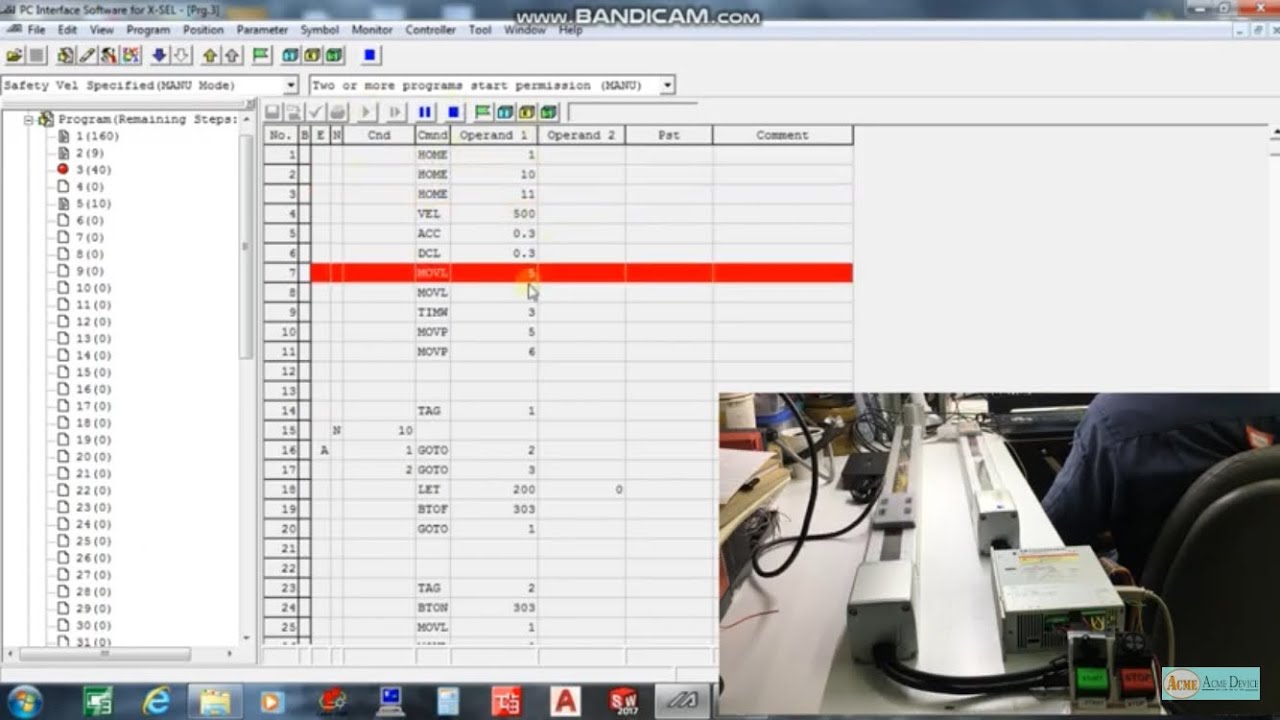
Task: Click the cyan monitor icon in main toolbar
Action: (x=291, y=56)
